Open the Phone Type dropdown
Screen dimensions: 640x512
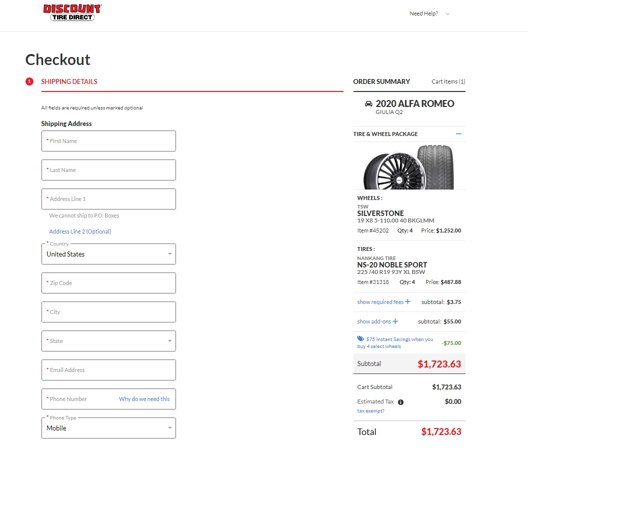109,428
